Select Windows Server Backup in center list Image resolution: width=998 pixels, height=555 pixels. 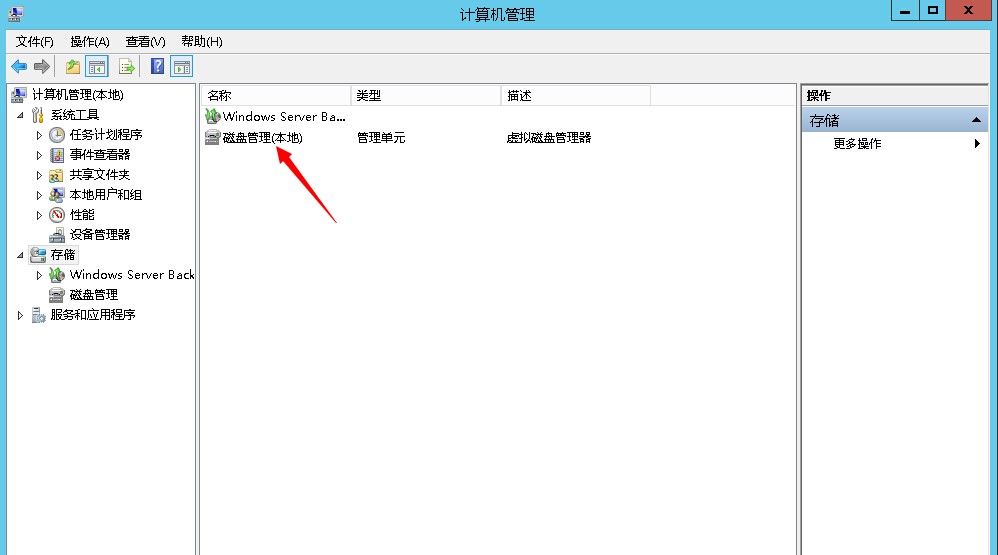(x=283, y=117)
